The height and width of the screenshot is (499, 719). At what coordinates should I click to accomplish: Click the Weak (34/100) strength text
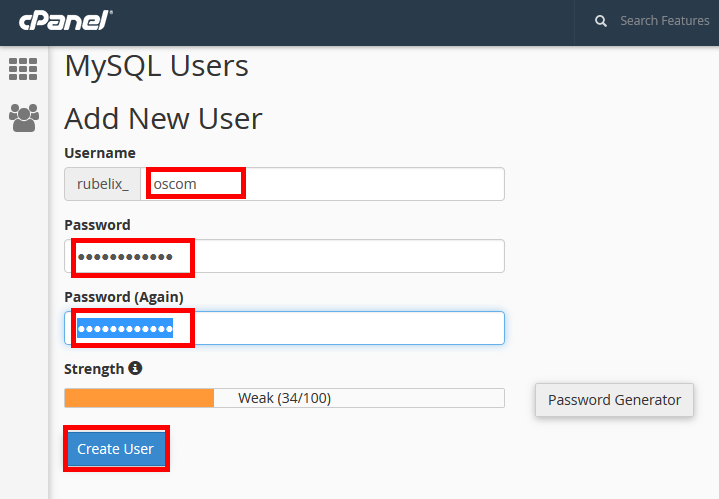pyautogui.click(x=284, y=398)
